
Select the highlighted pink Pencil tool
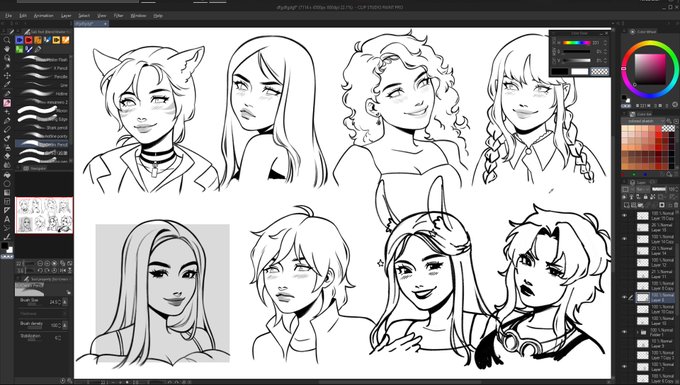tap(7, 103)
